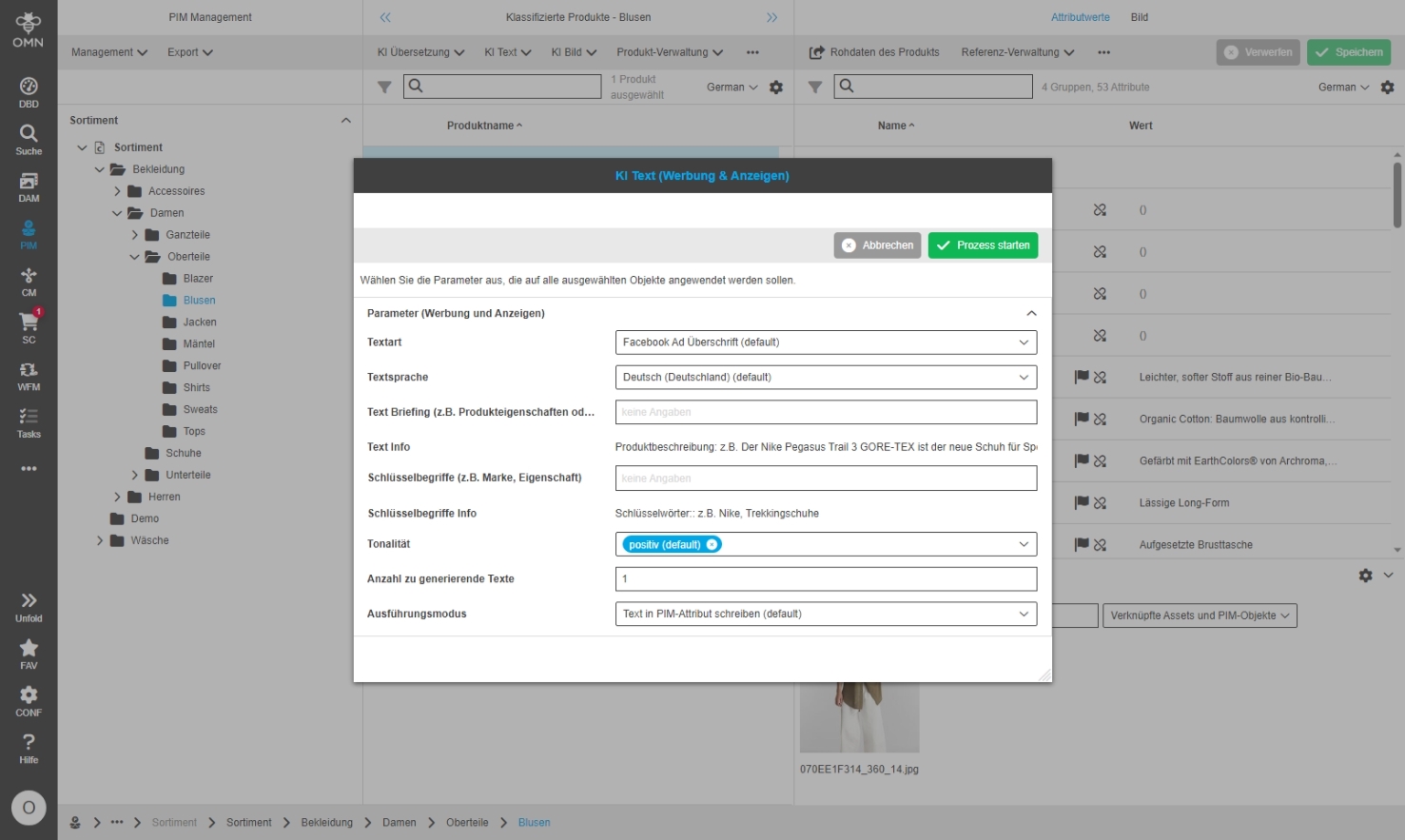Open Verknüpfte Assets und PIM-Objekte dropdown
The height and width of the screenshot is (840, 1405).
[x=1200, y=615]
